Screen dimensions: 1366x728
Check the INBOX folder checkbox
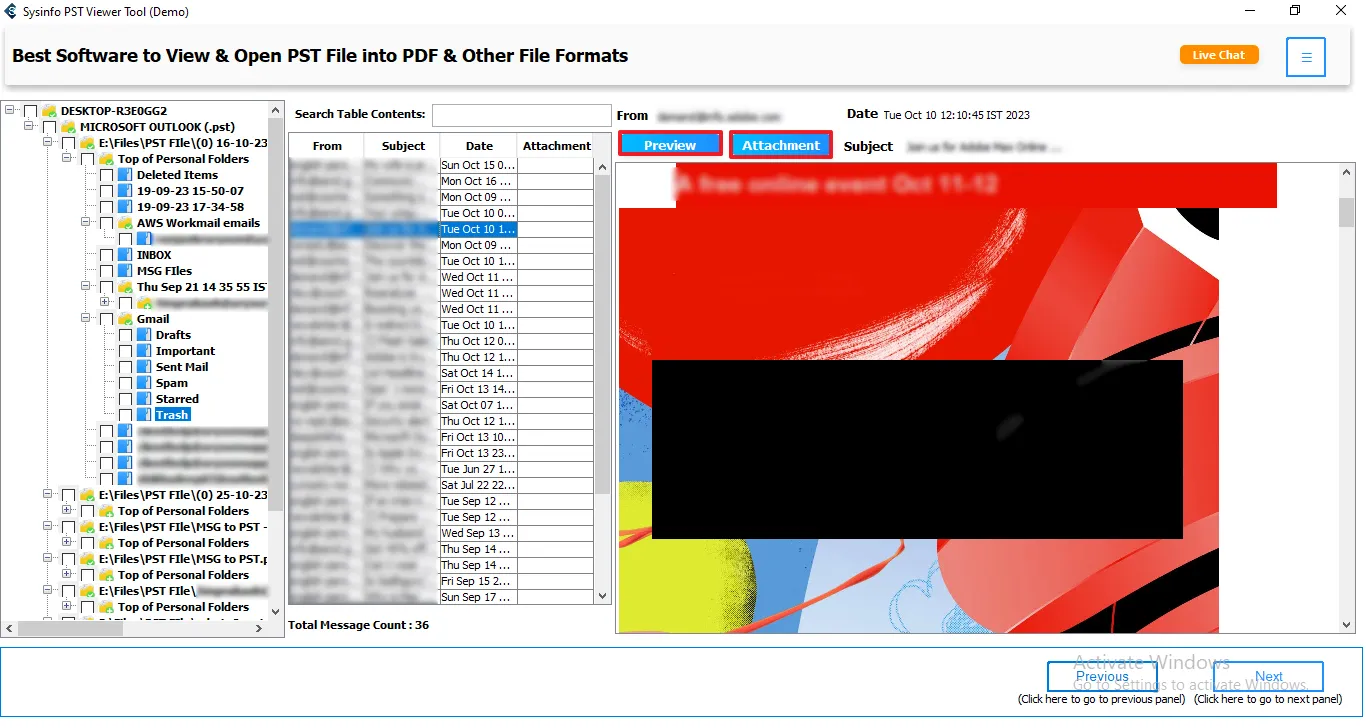(x=106, y=255)
